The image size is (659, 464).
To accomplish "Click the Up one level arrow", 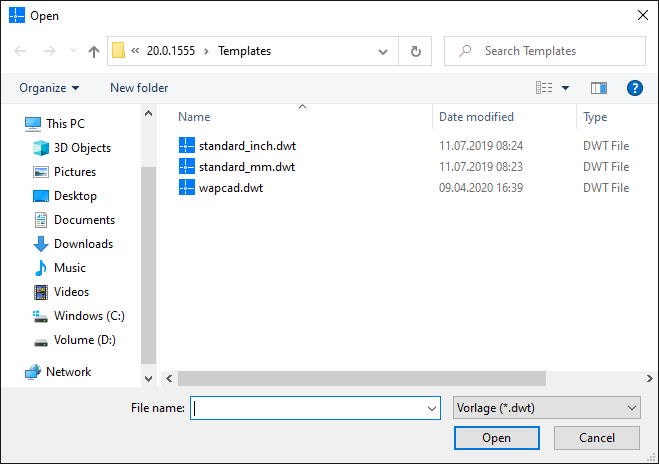I will click(94, 51).
